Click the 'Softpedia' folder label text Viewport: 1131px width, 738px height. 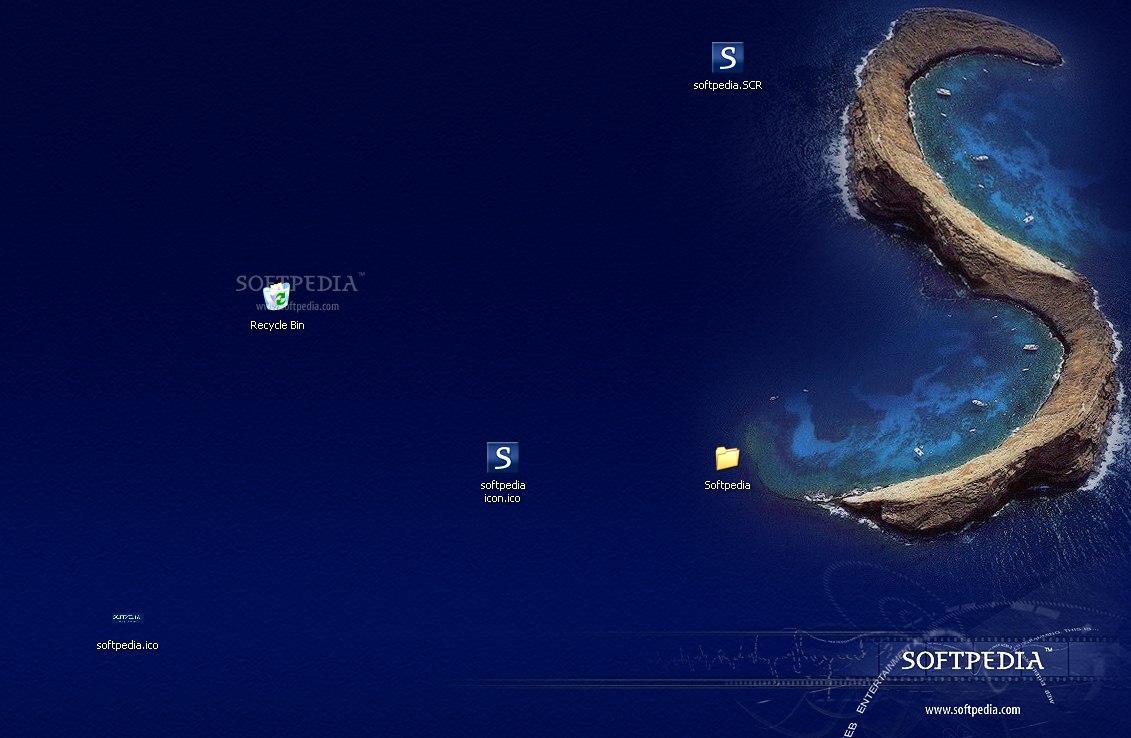(727, 486)
